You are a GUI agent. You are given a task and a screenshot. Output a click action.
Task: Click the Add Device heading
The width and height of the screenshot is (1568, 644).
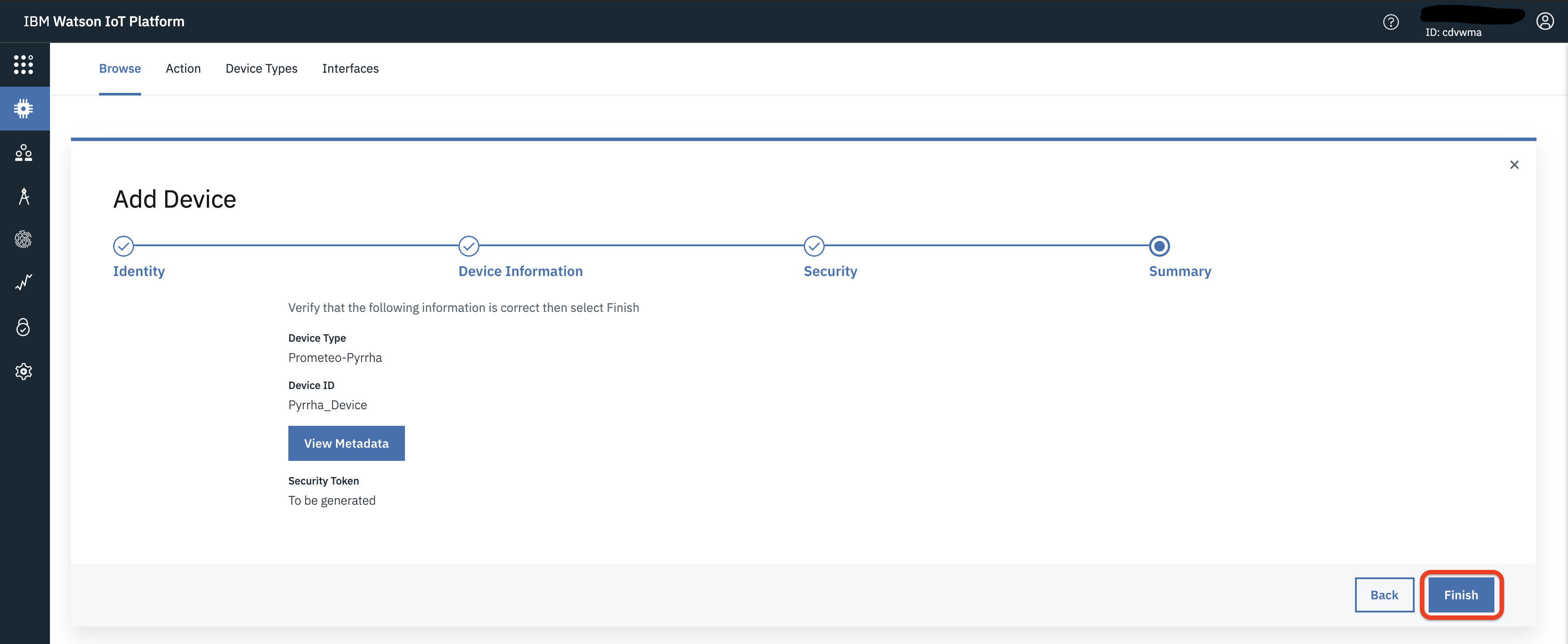pos(175,199)
